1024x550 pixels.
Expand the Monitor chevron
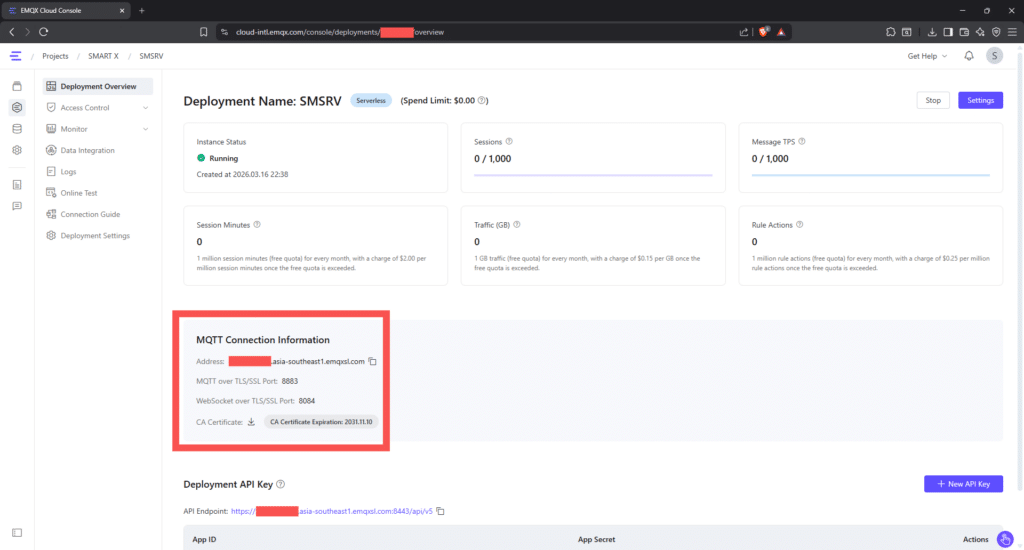tap(146, 129)
